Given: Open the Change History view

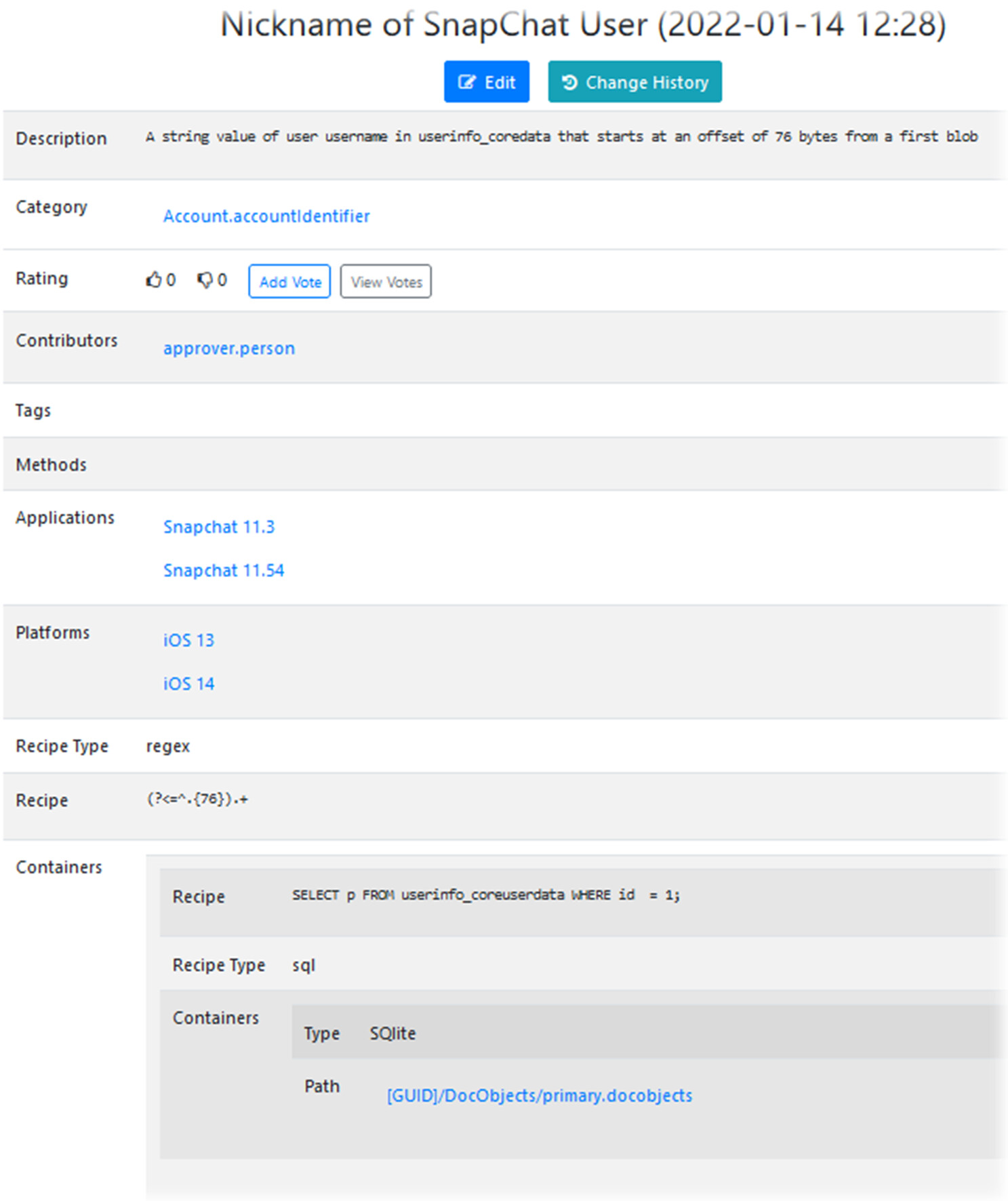Looking at the screenshot, I should (x=634, y=82).
